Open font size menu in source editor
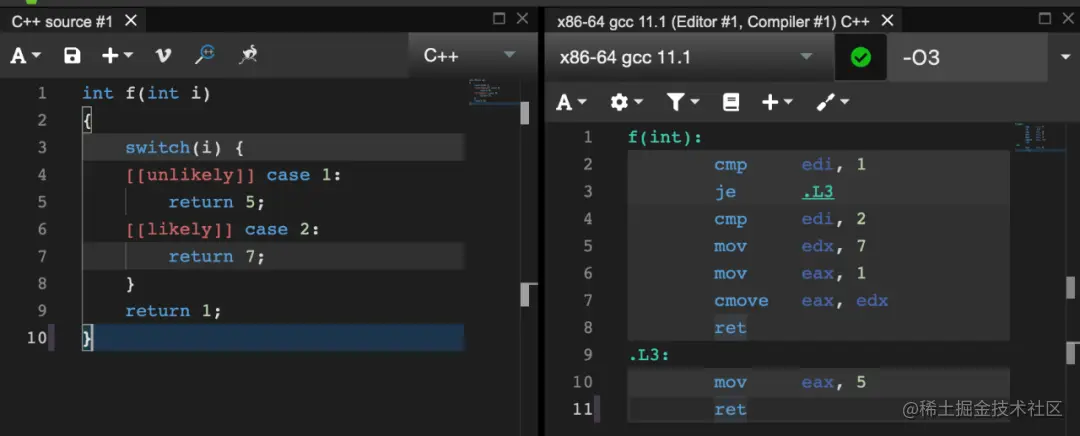This screenshot has width=1080, height=436. point(25,56)
